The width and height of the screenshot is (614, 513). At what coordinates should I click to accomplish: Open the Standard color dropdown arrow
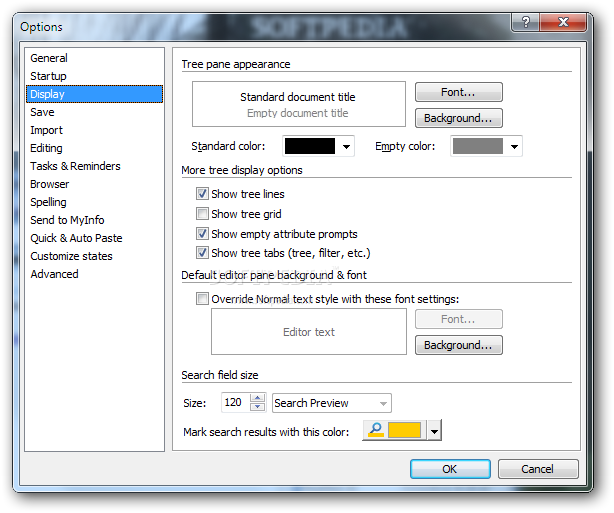(x=346, y=146)
